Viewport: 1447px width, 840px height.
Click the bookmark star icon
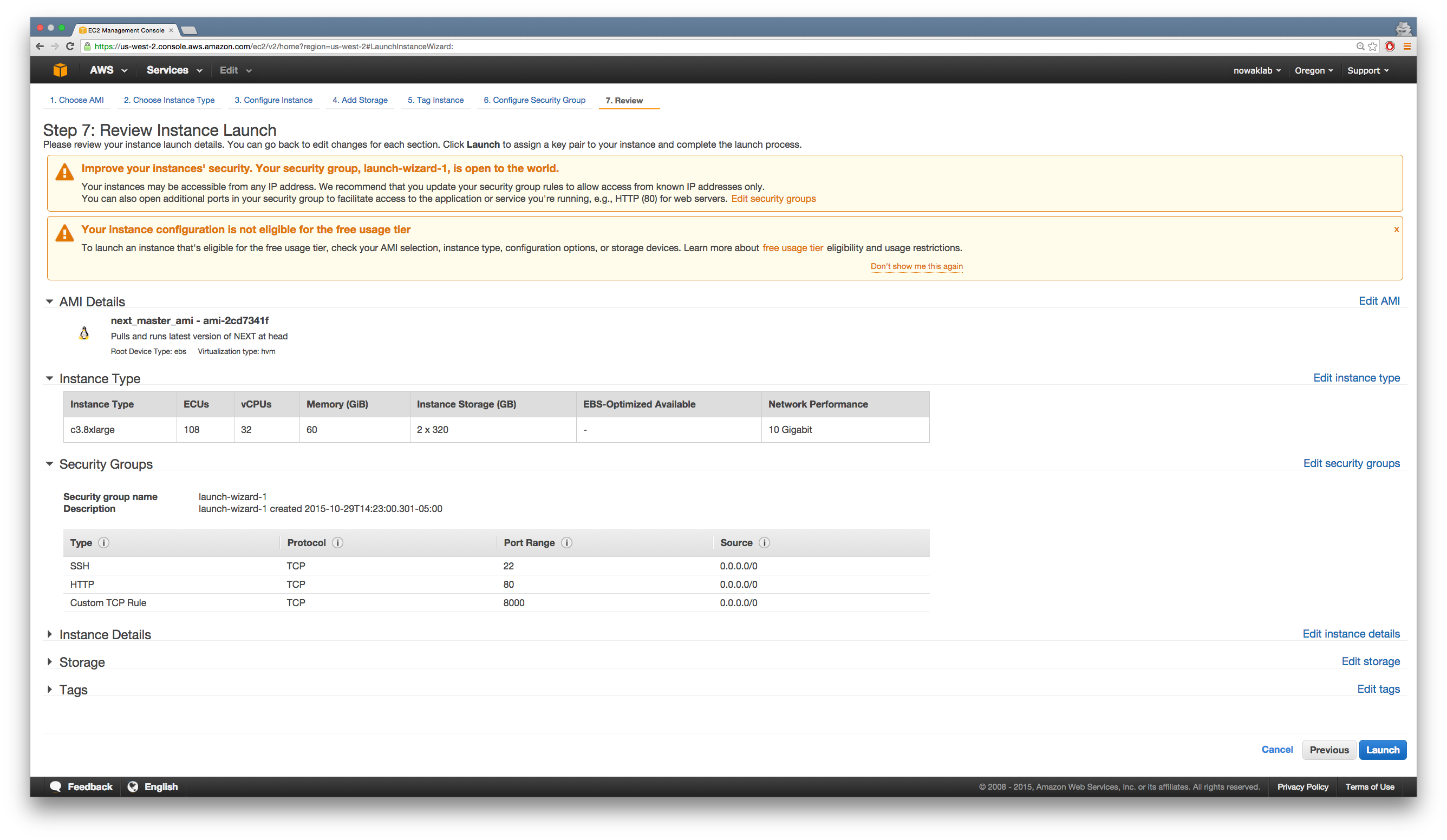tap(1372, 47)
